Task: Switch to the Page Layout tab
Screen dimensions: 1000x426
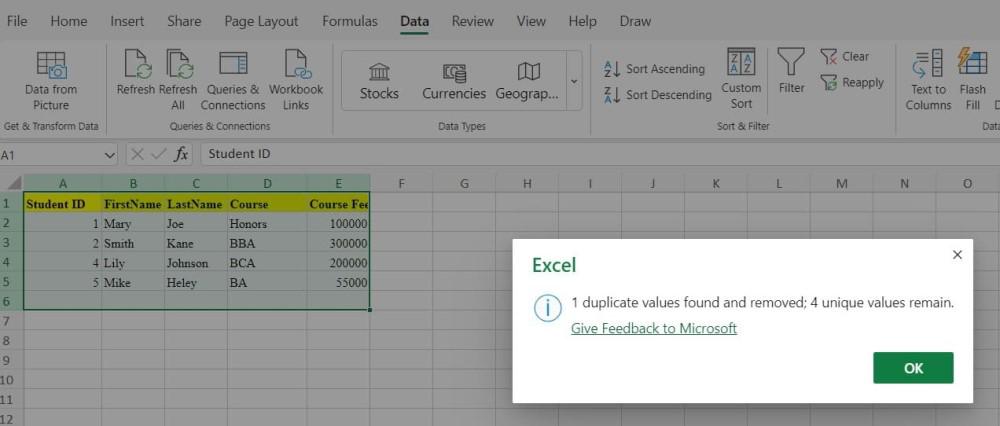Action: [x=261, y=21]
